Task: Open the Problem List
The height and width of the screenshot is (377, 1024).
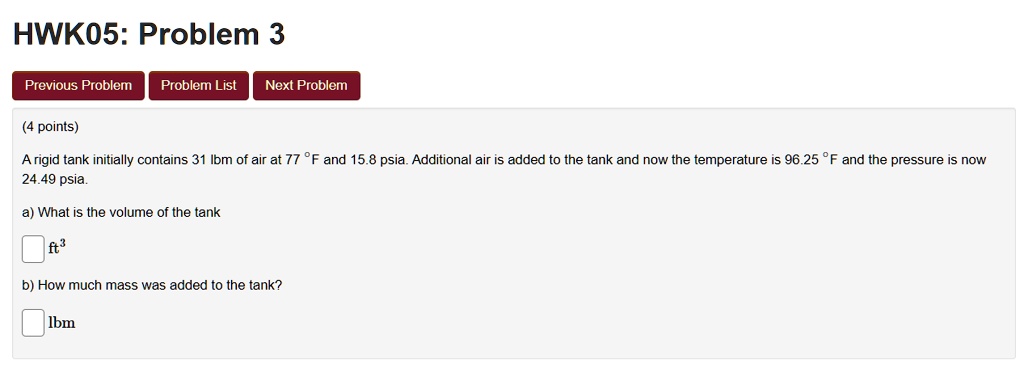Action: coord(199,86)
